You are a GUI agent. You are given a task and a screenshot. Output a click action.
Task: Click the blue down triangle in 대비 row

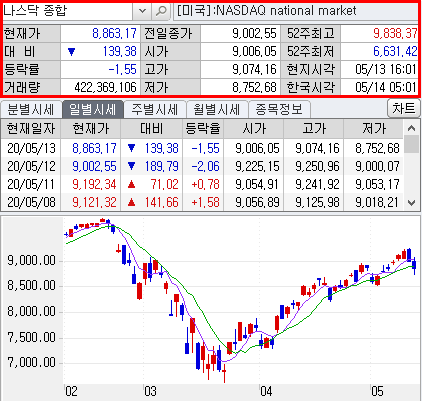pos(71,52)
